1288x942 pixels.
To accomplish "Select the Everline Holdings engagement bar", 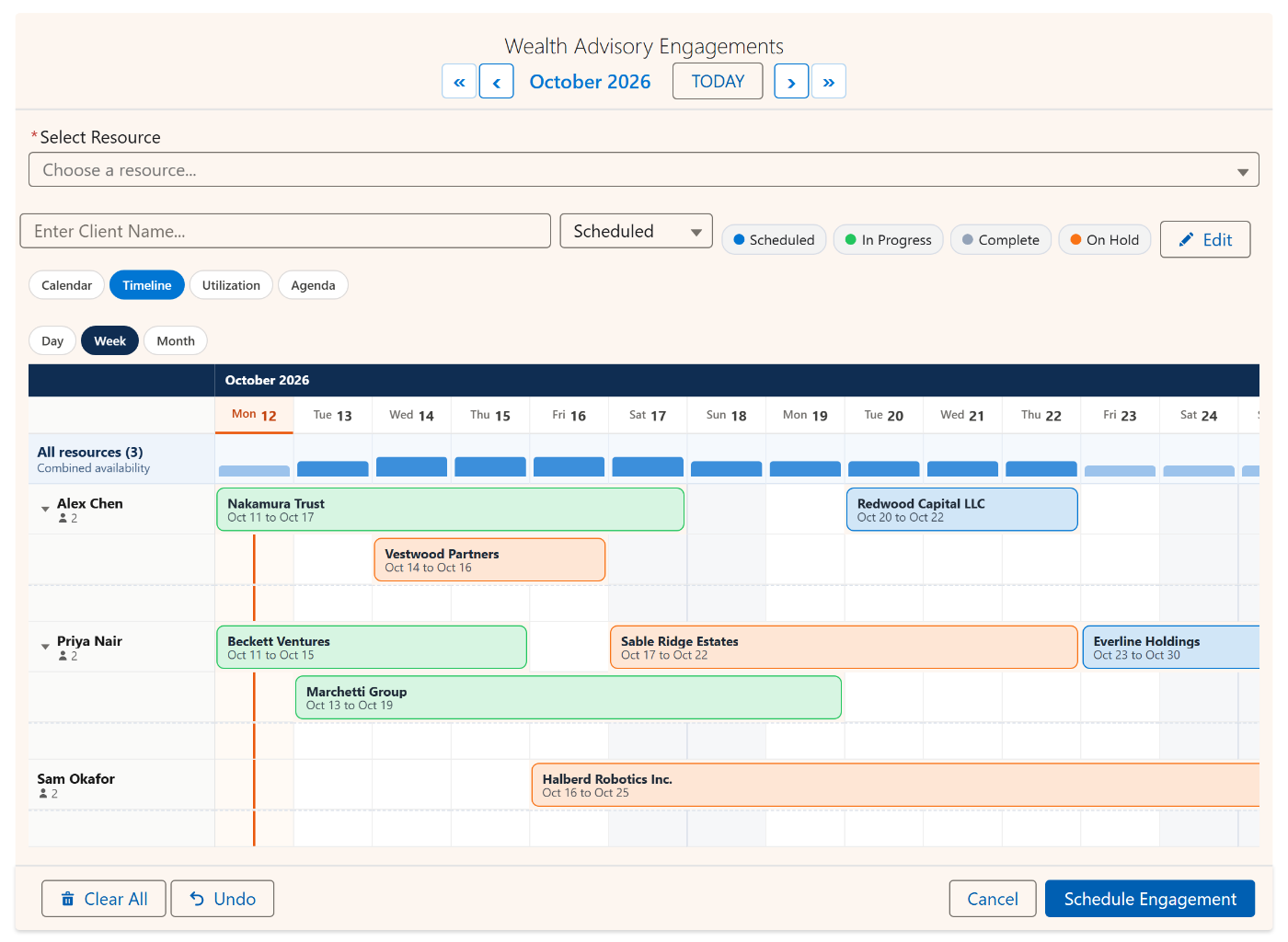I will pos(1171,647).
